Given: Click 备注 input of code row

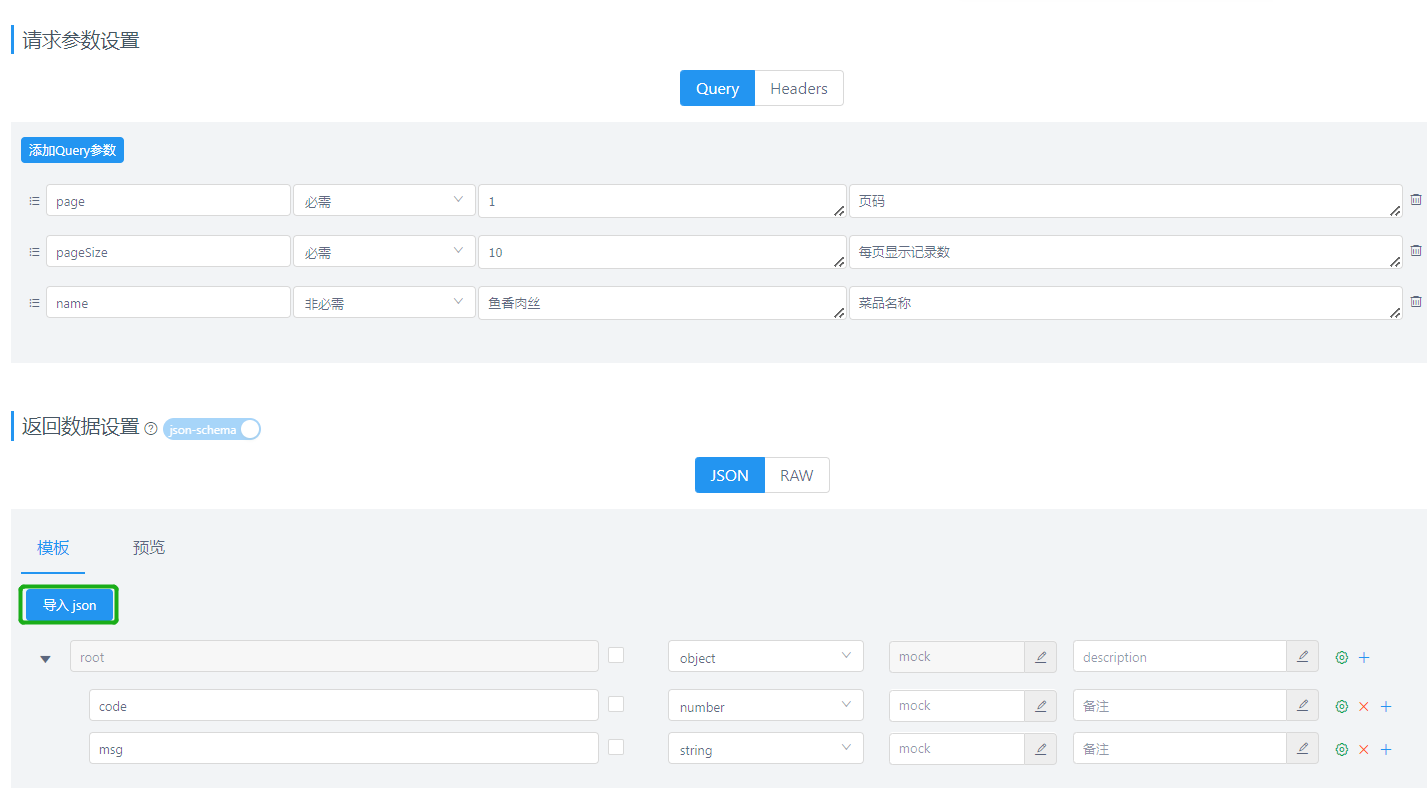Looking at the screenshot, I should (1180, 706).
